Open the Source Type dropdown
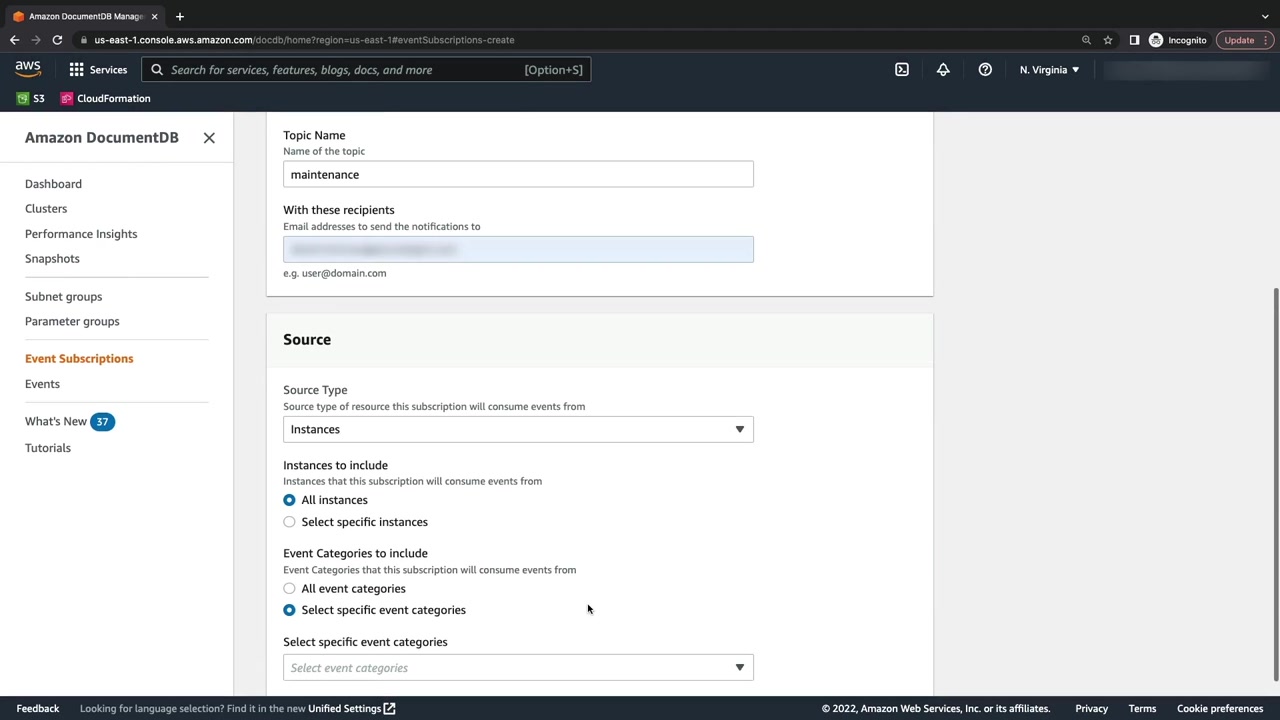Screen dimensions: 1280x720 518,430
